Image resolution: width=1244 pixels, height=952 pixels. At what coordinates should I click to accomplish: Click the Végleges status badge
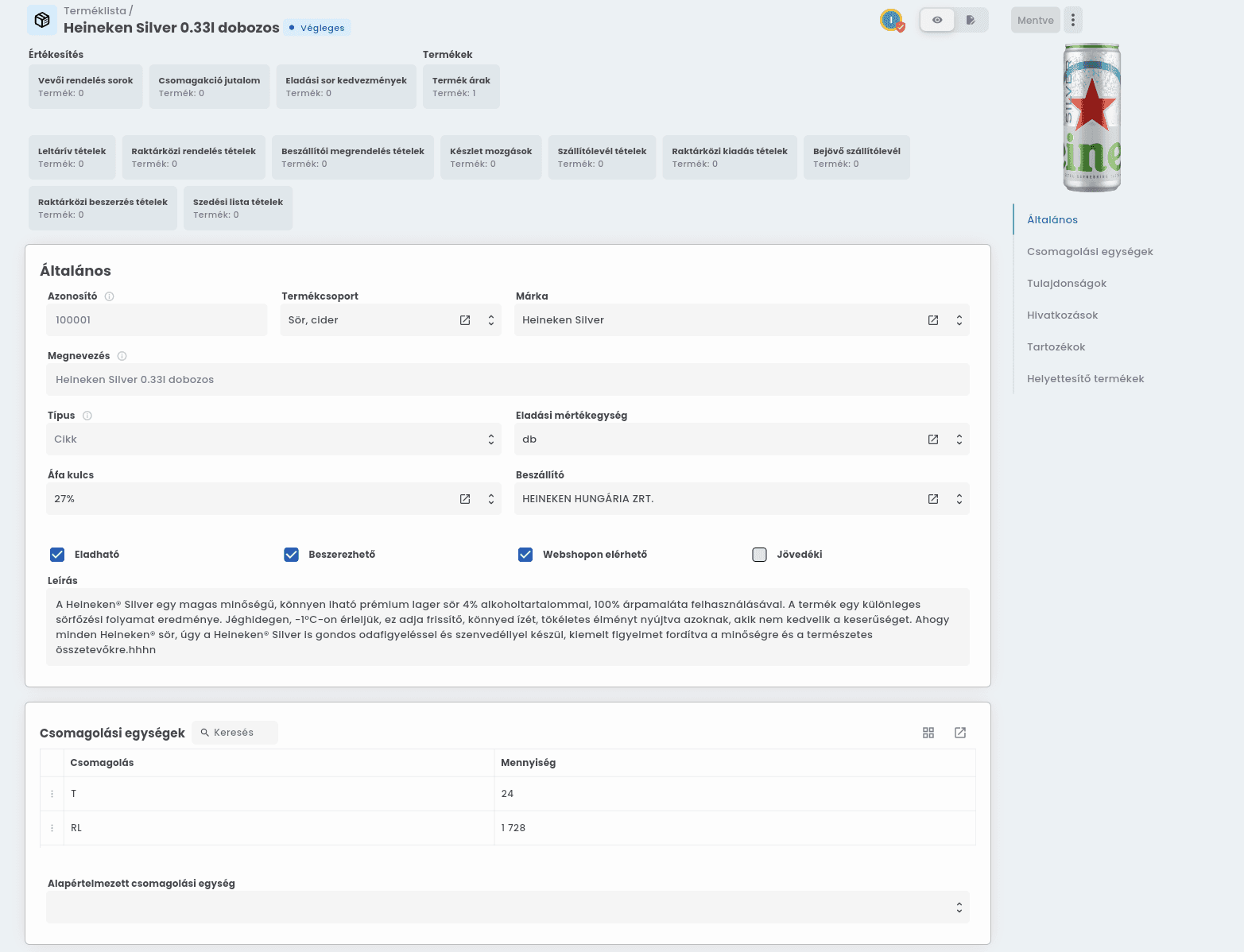click(x=317, y=28)
